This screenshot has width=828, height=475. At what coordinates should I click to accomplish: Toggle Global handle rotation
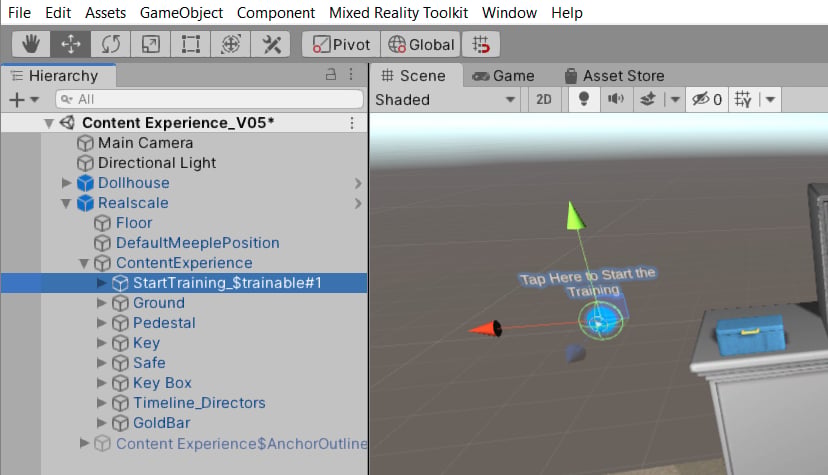click(x=421, y=44)
